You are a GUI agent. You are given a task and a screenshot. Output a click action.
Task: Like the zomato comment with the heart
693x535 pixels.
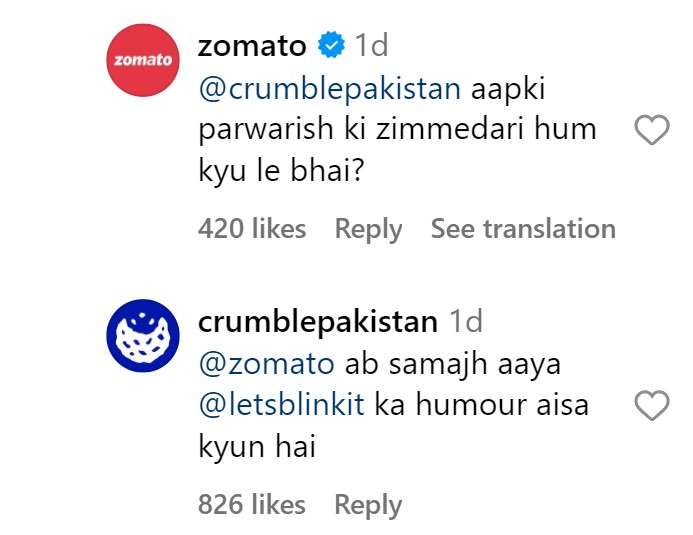(x=651, y=129)
